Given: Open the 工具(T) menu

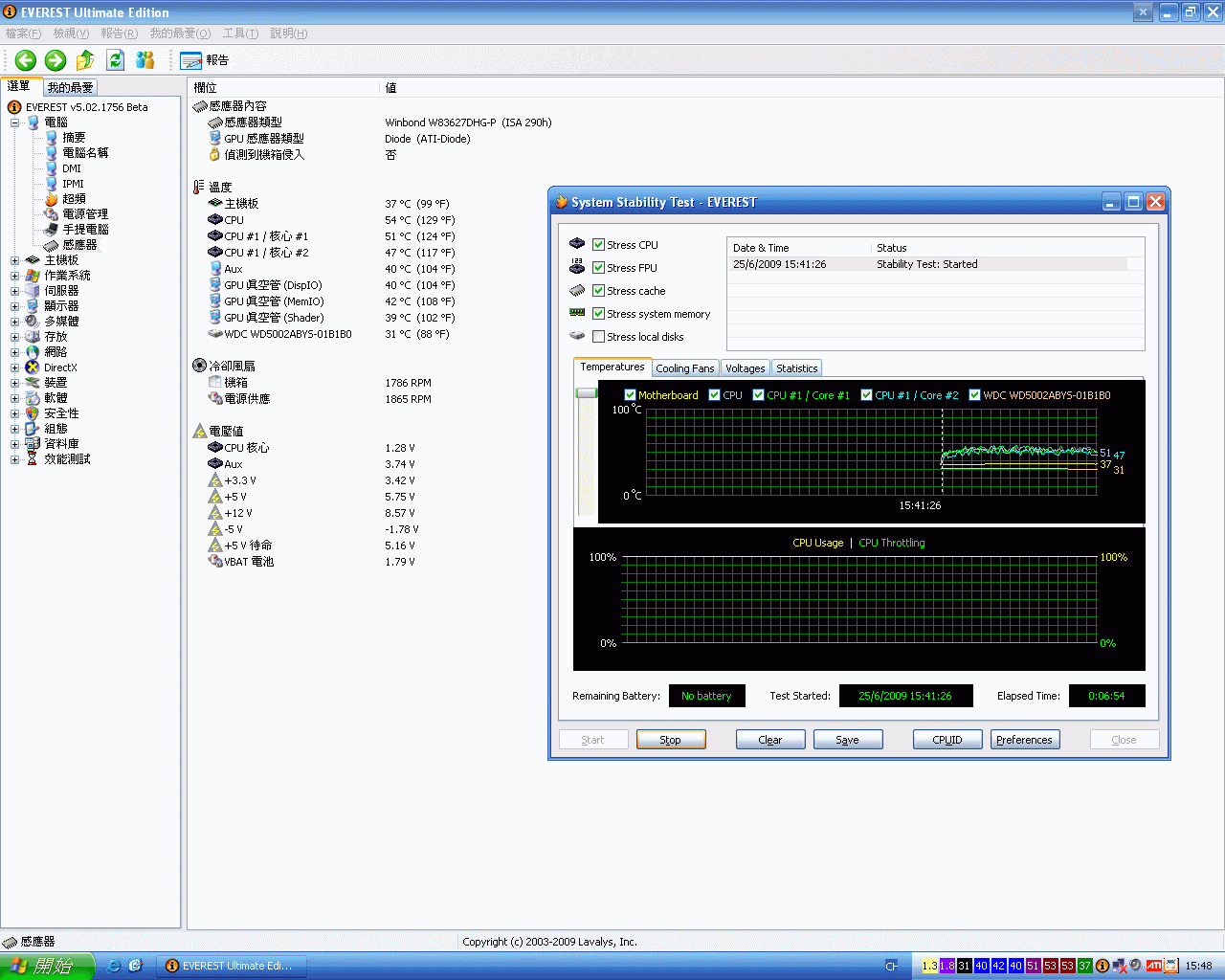Looking at the screenshot, I should click(x=240, y=33).
